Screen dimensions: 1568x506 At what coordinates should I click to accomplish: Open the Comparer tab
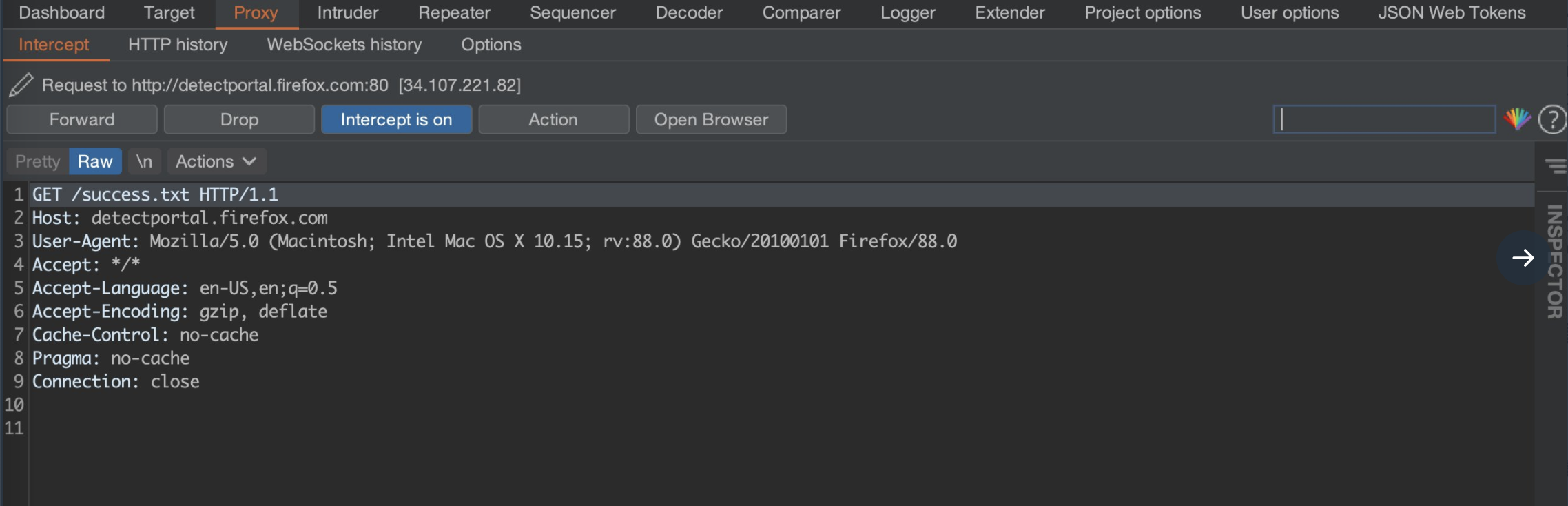(802, 13)
